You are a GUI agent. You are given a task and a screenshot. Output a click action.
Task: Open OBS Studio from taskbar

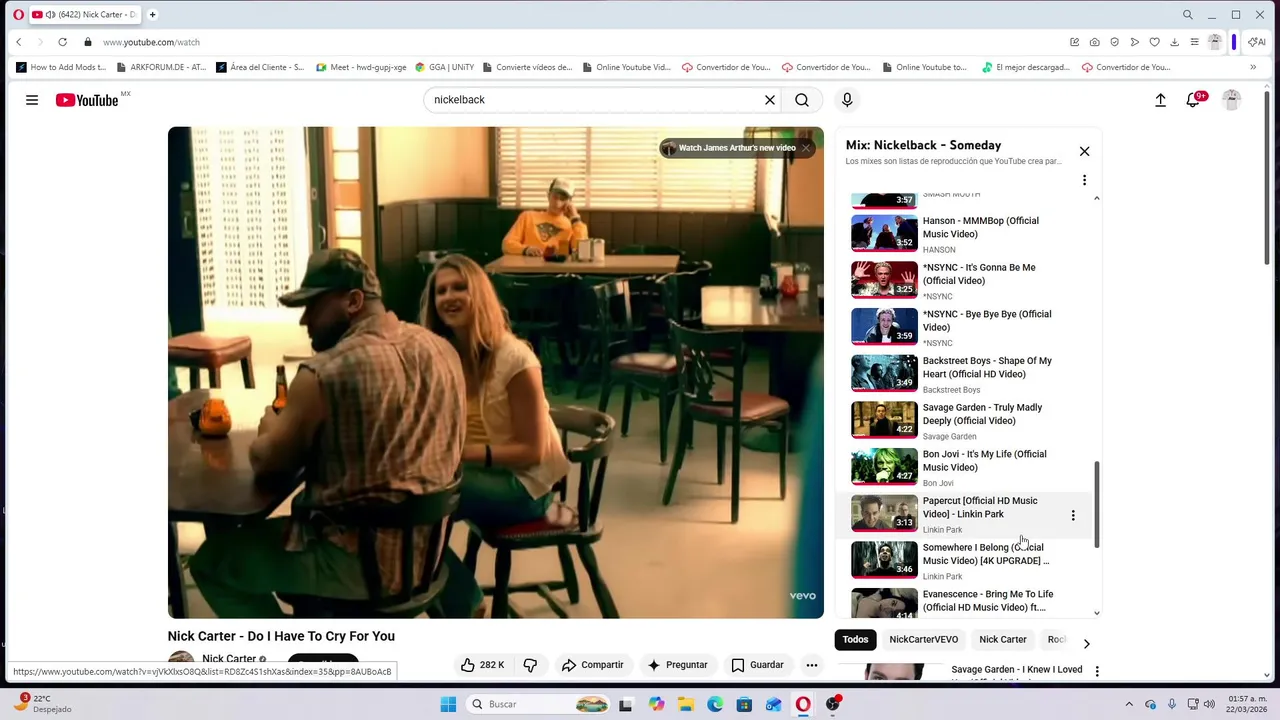(833, 705)
